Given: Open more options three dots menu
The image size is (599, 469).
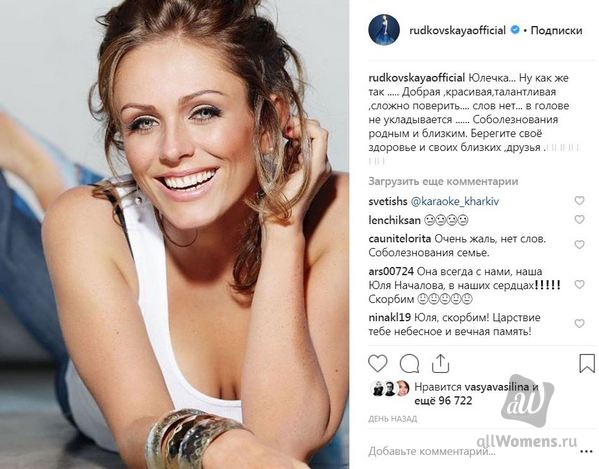Looking at the screenshot, I should [x=586, y=451].
